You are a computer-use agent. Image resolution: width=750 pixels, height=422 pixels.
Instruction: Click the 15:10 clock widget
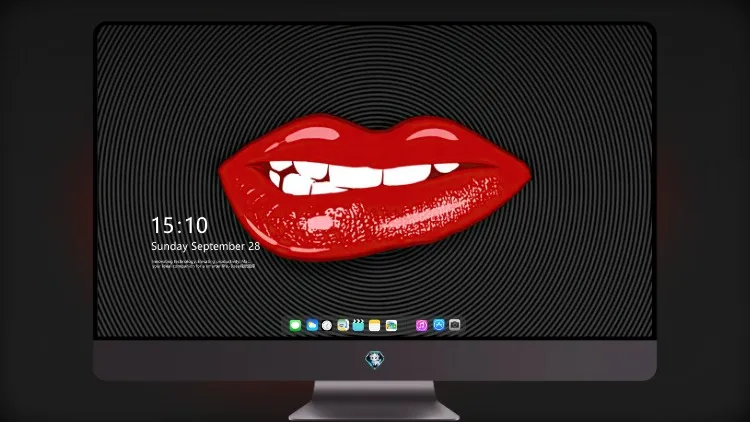(179, 225)
